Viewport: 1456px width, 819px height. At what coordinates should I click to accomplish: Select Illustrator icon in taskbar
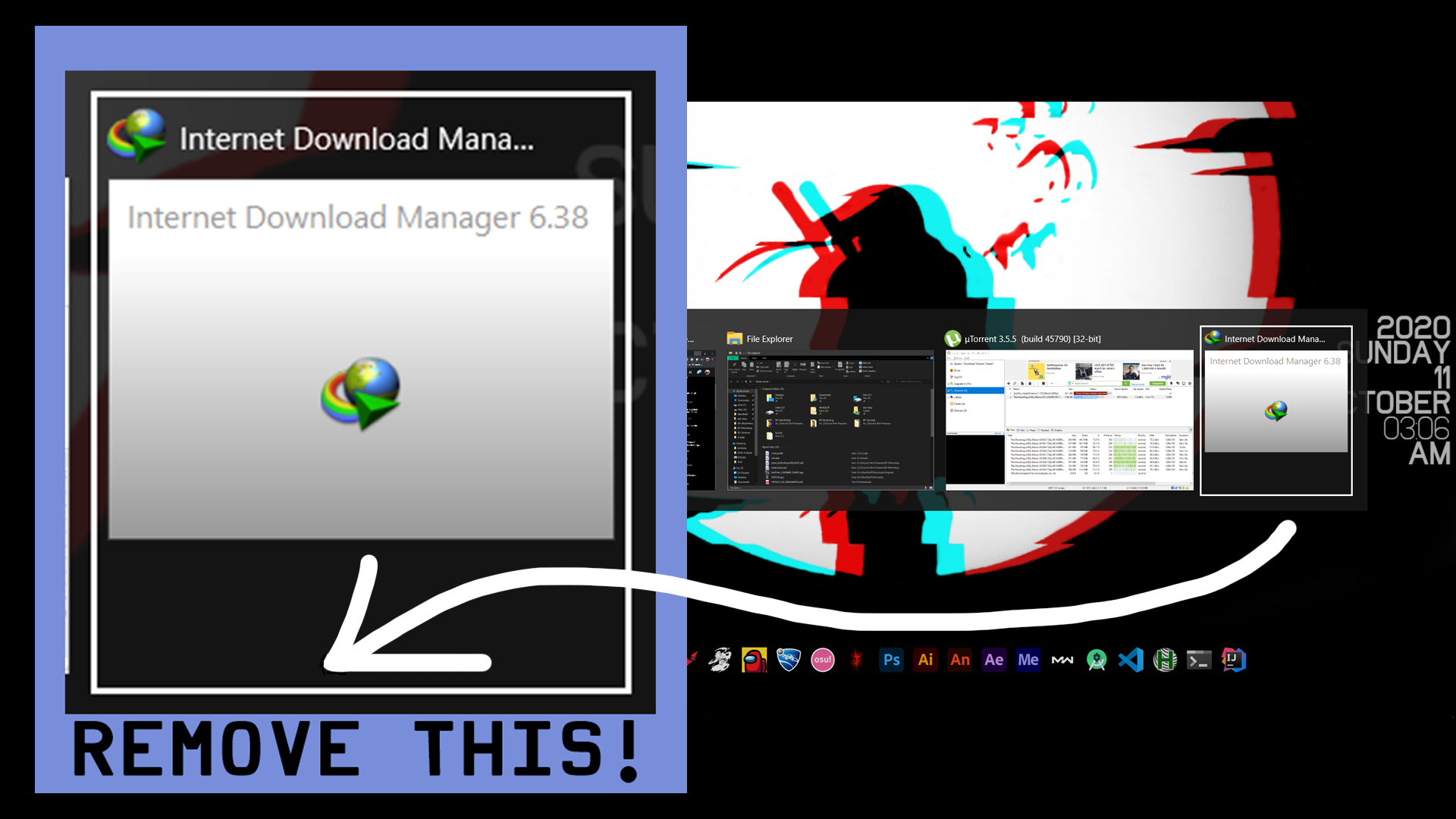924,660
